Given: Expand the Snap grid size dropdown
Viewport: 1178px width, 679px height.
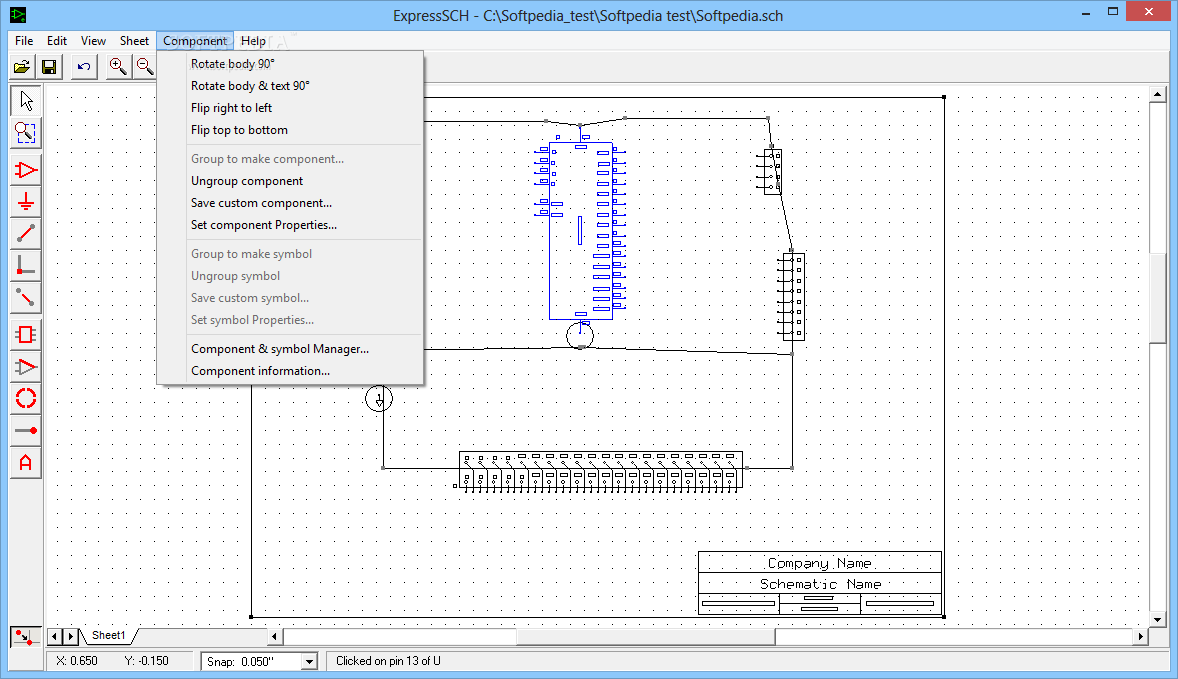Looking at the screenshot, I should coord(309,662).
